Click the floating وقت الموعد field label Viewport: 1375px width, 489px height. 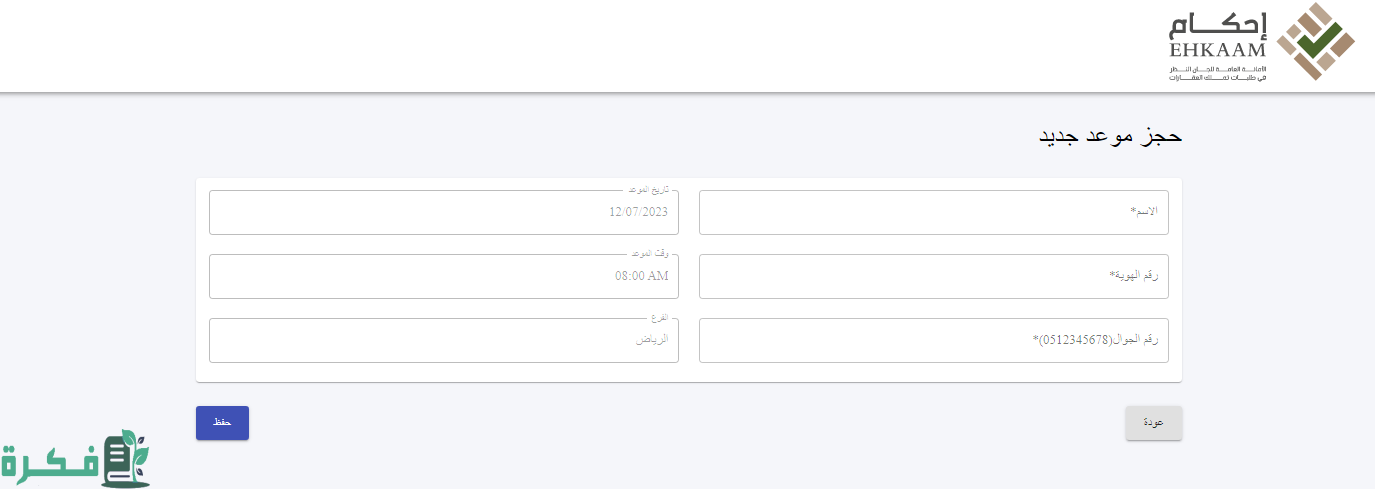tap(650, 254)
